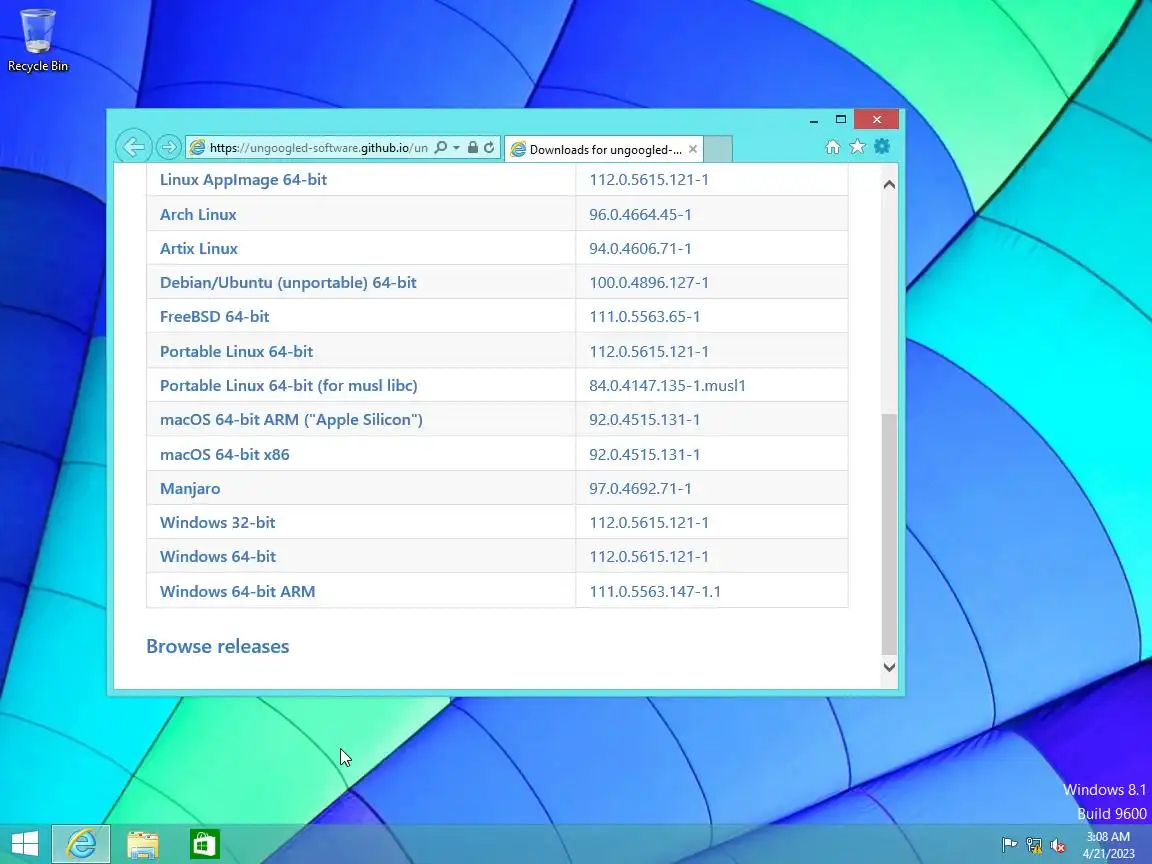Click version 94.0.4606.71-1 for Artix Linux
The height and width of the screenshot is (864, 1152).
tap(640, 248)
